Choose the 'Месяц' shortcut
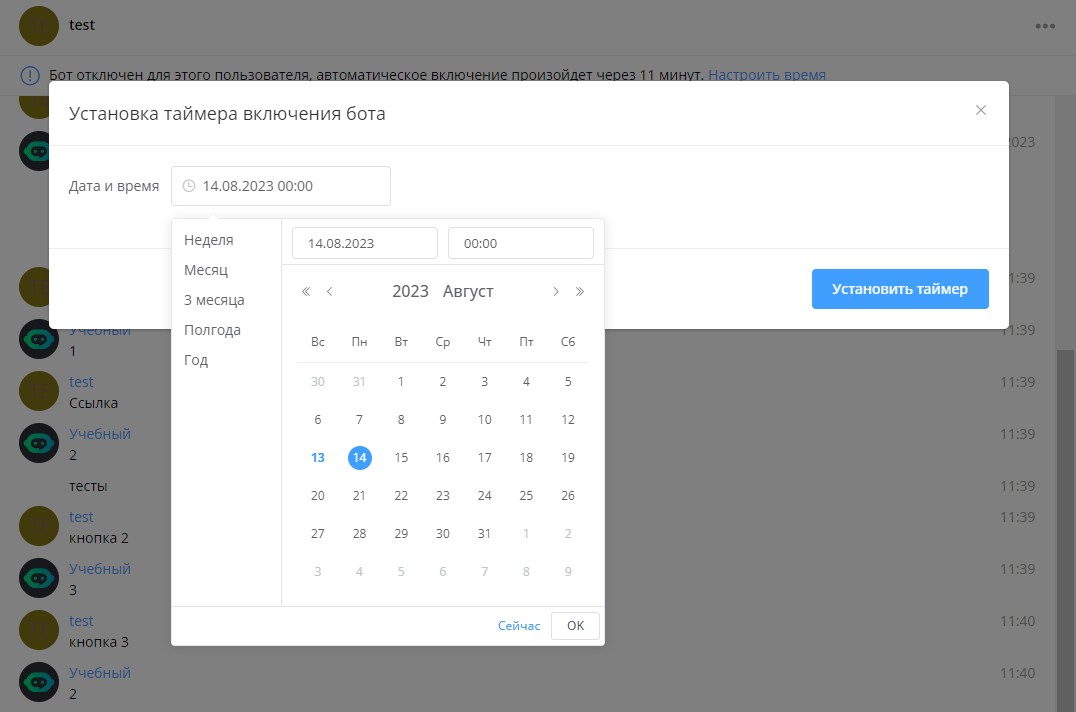The height and width of the screenshot is (712, 1076). pos(206,270)
